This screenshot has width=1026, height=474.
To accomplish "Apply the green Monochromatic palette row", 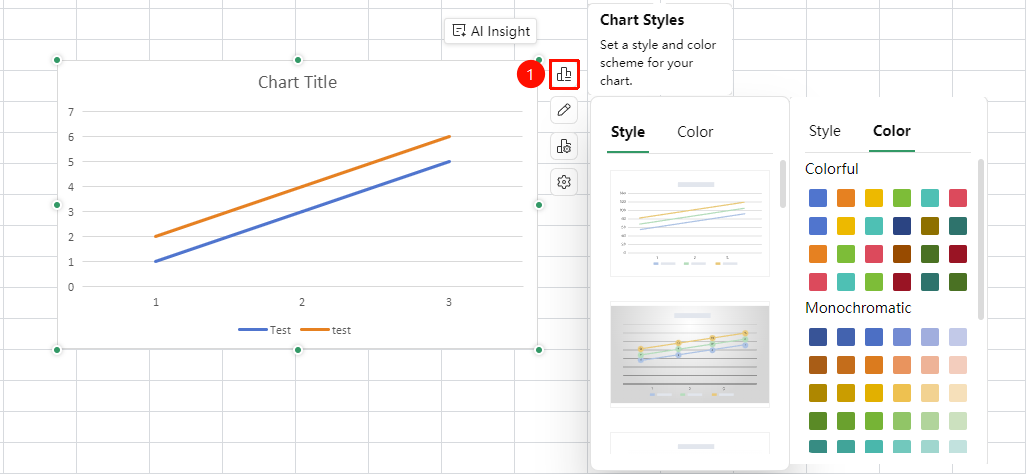I will [x=888, y=420].
